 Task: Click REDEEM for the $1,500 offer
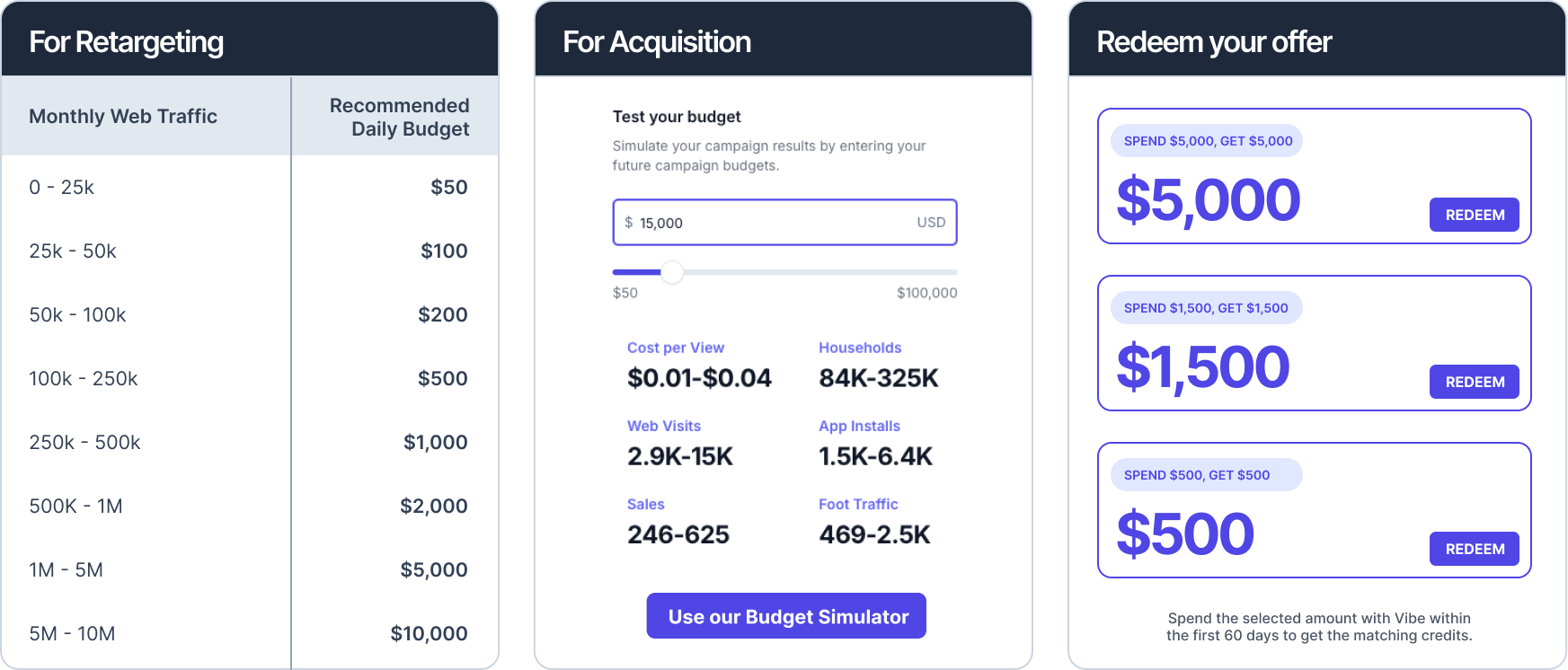point(1474,382)
